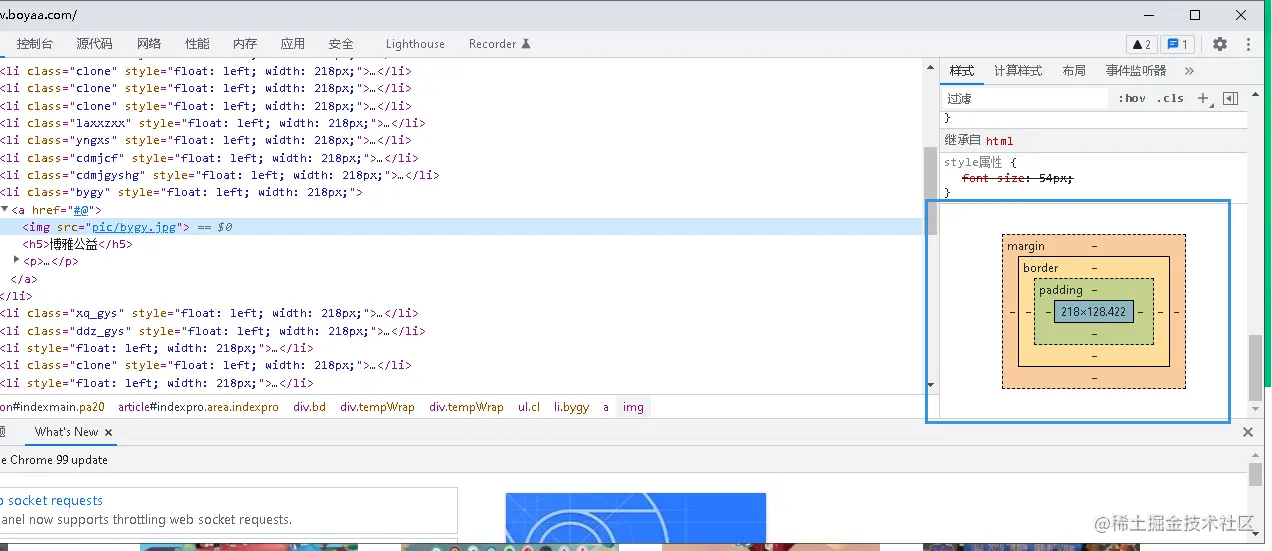Screen dimensions: 1272x551
Task: Click the html inherited-from link
Action: click(x=999, y=141)
